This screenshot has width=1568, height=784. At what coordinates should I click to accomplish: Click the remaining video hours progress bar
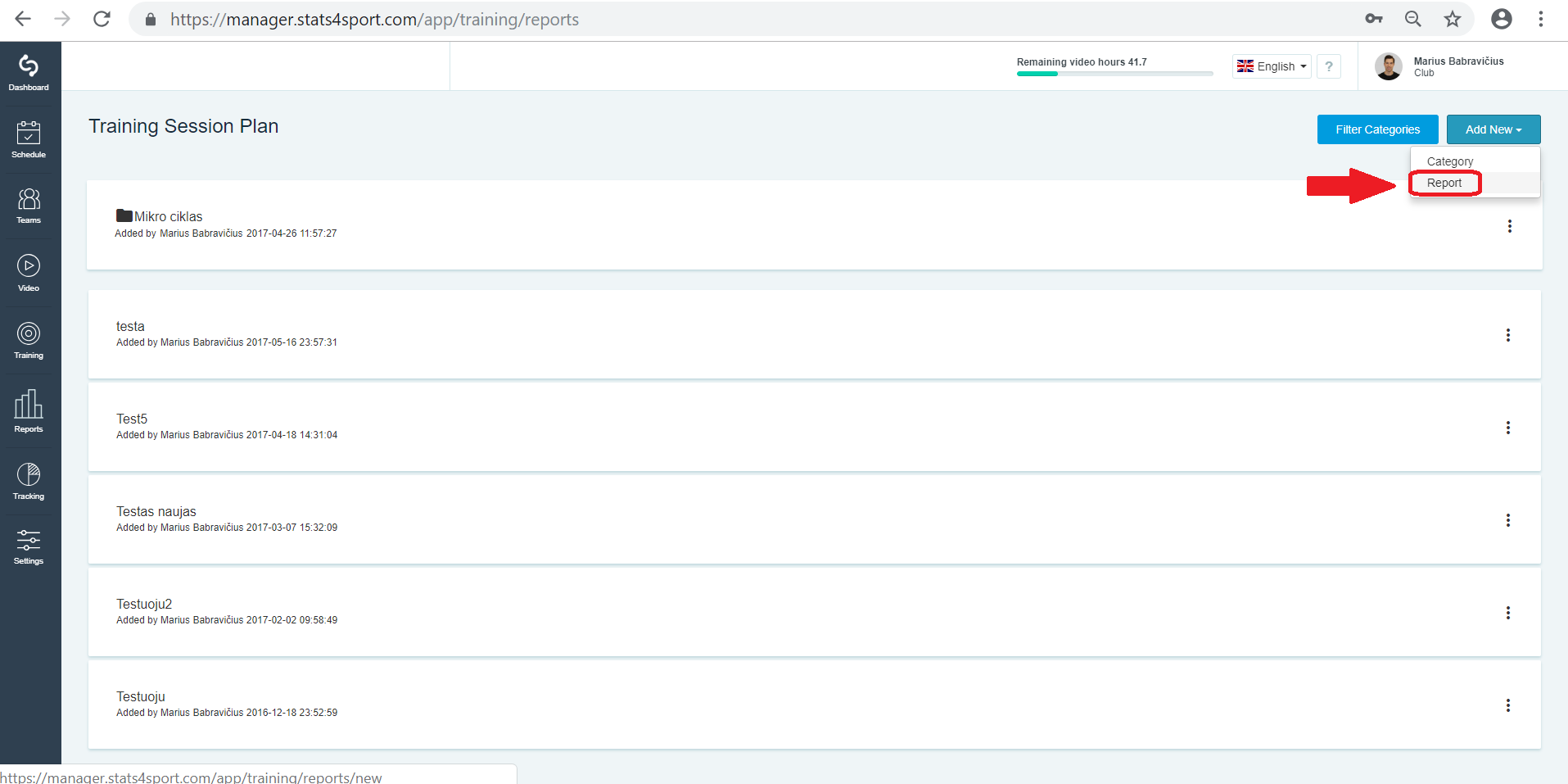point(1115,74)
